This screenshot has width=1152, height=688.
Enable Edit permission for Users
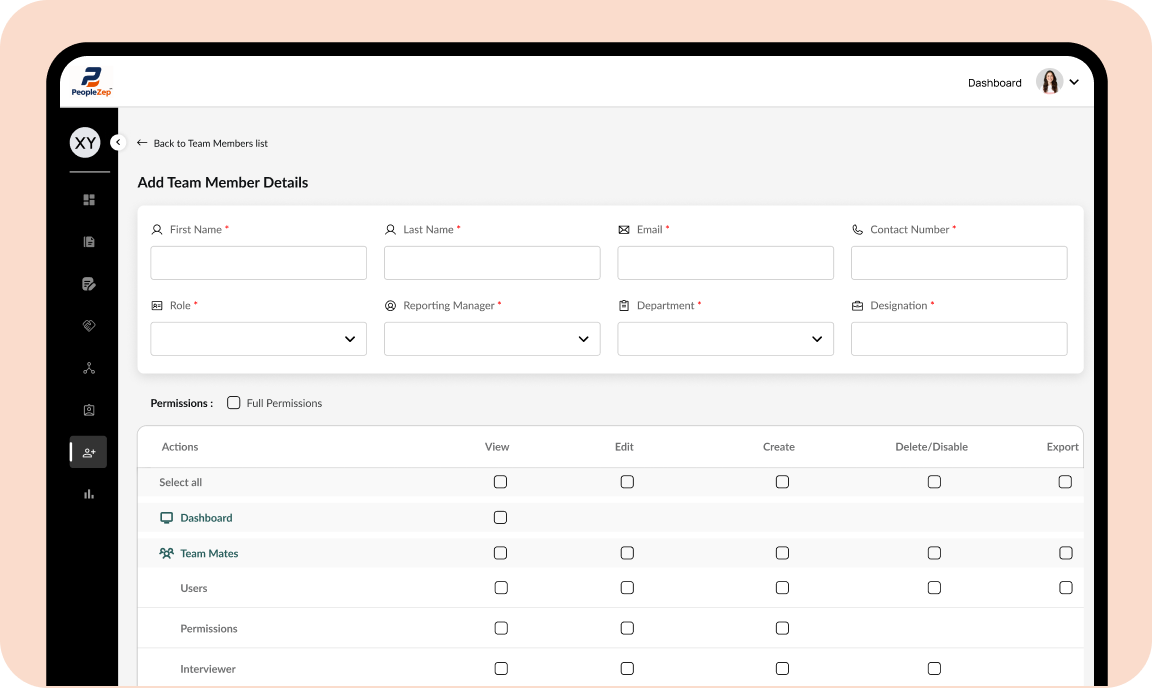pos(627,588)
